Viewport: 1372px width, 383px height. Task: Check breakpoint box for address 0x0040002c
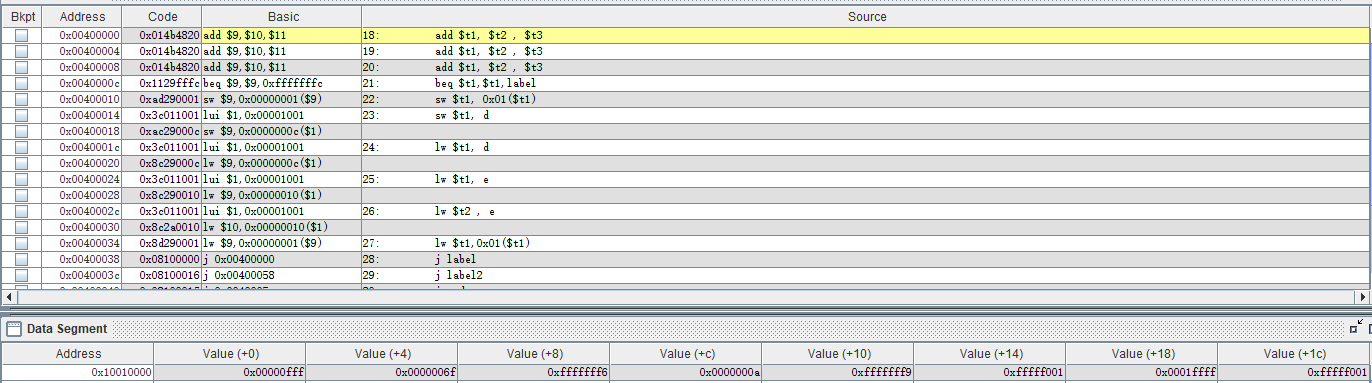[x=20, y=211]
